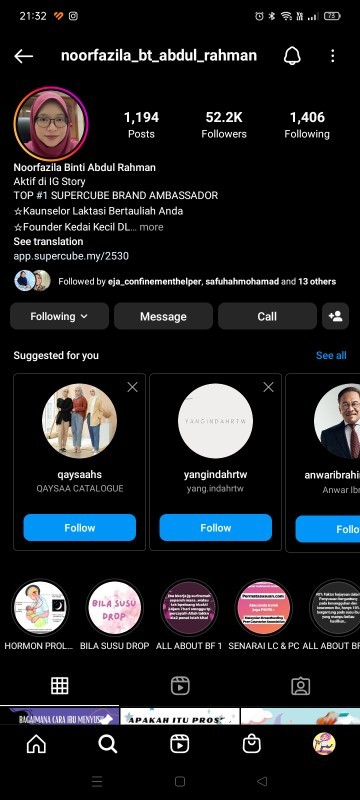Image resolution: width=360 pixels, height=800 pixels.
Task: Switch to the tagged photos tab
Action: 300,686
